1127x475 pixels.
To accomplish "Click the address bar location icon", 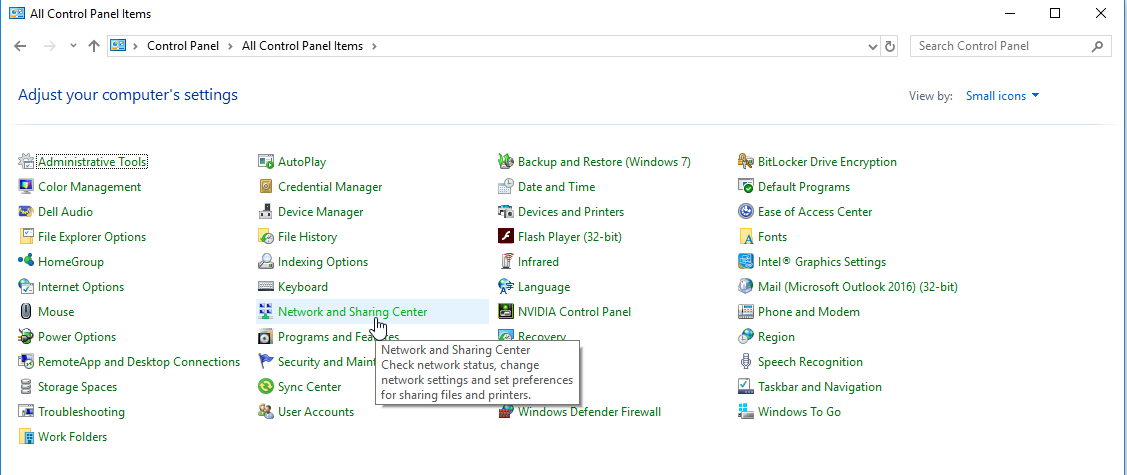I will pos(118,46).
